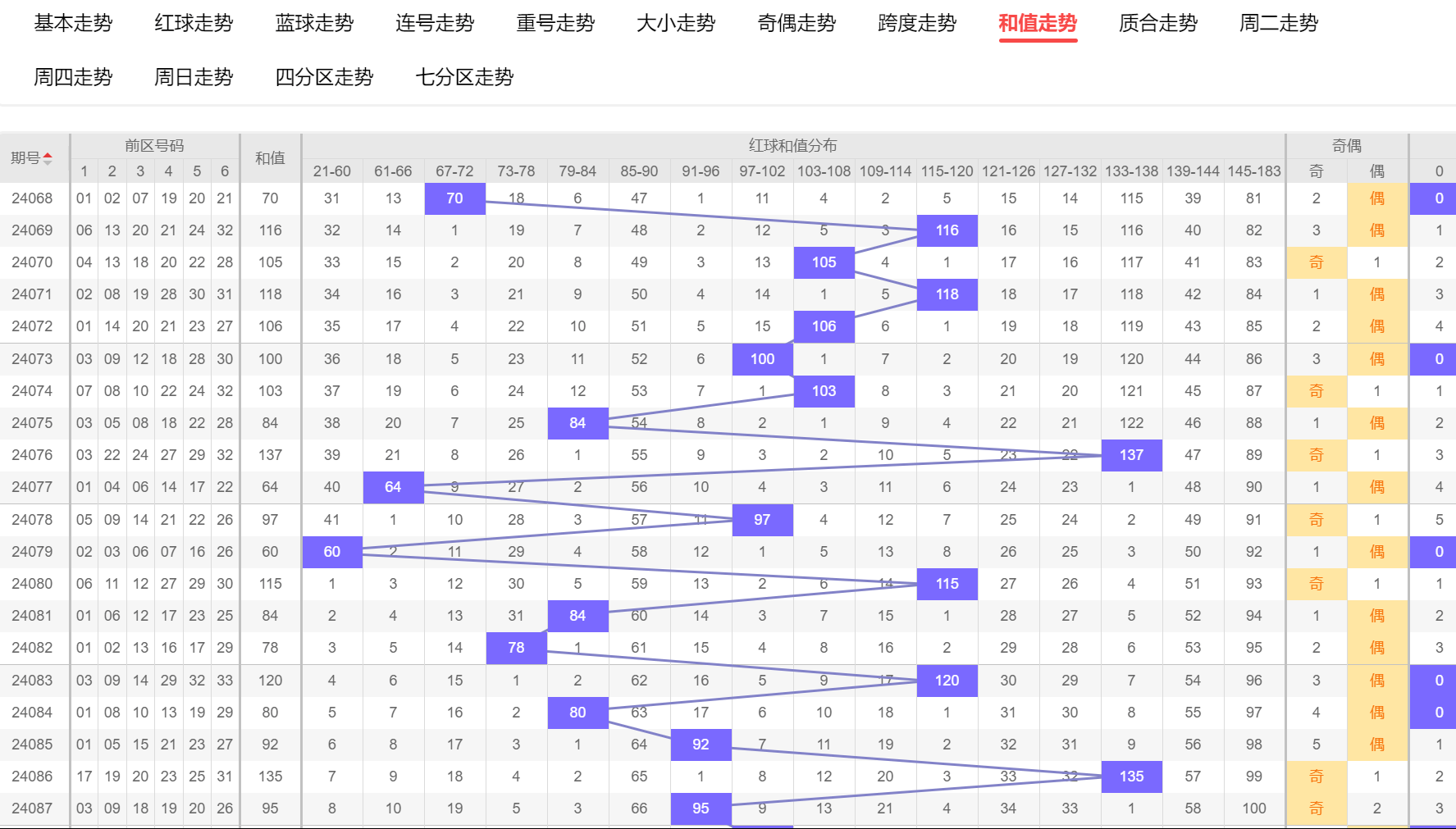Click the highlighted 116 sum cell

click(947, 230)
